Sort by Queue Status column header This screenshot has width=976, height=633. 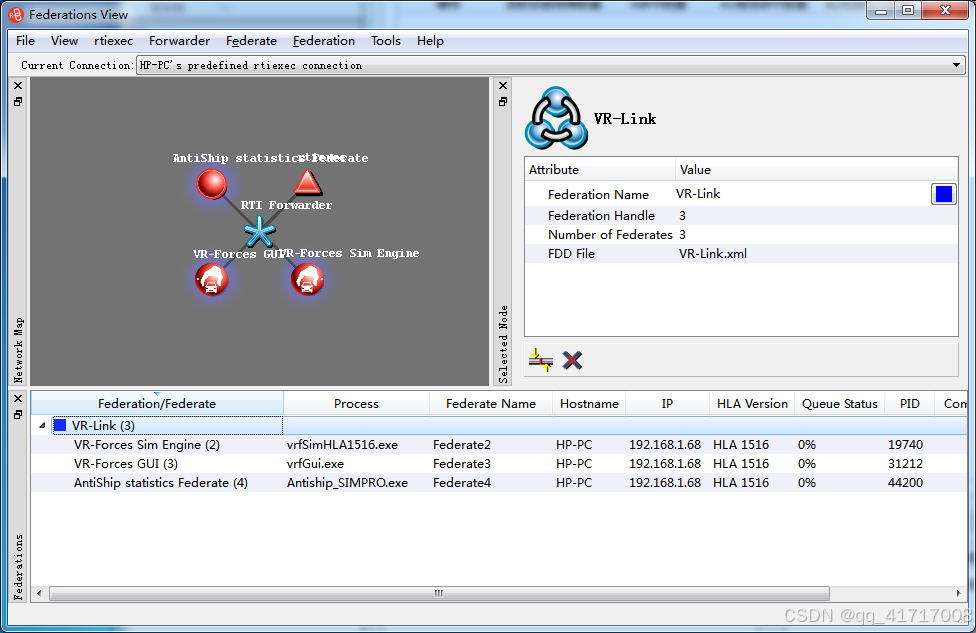839,403
